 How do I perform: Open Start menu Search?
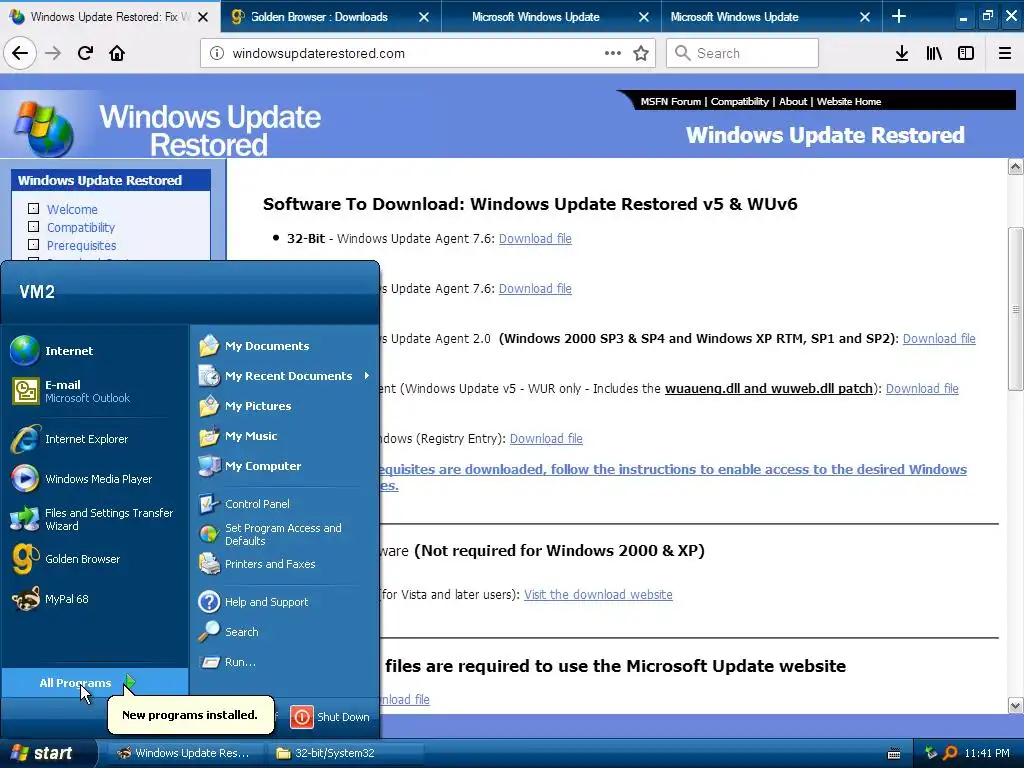[x=284, y=632]
